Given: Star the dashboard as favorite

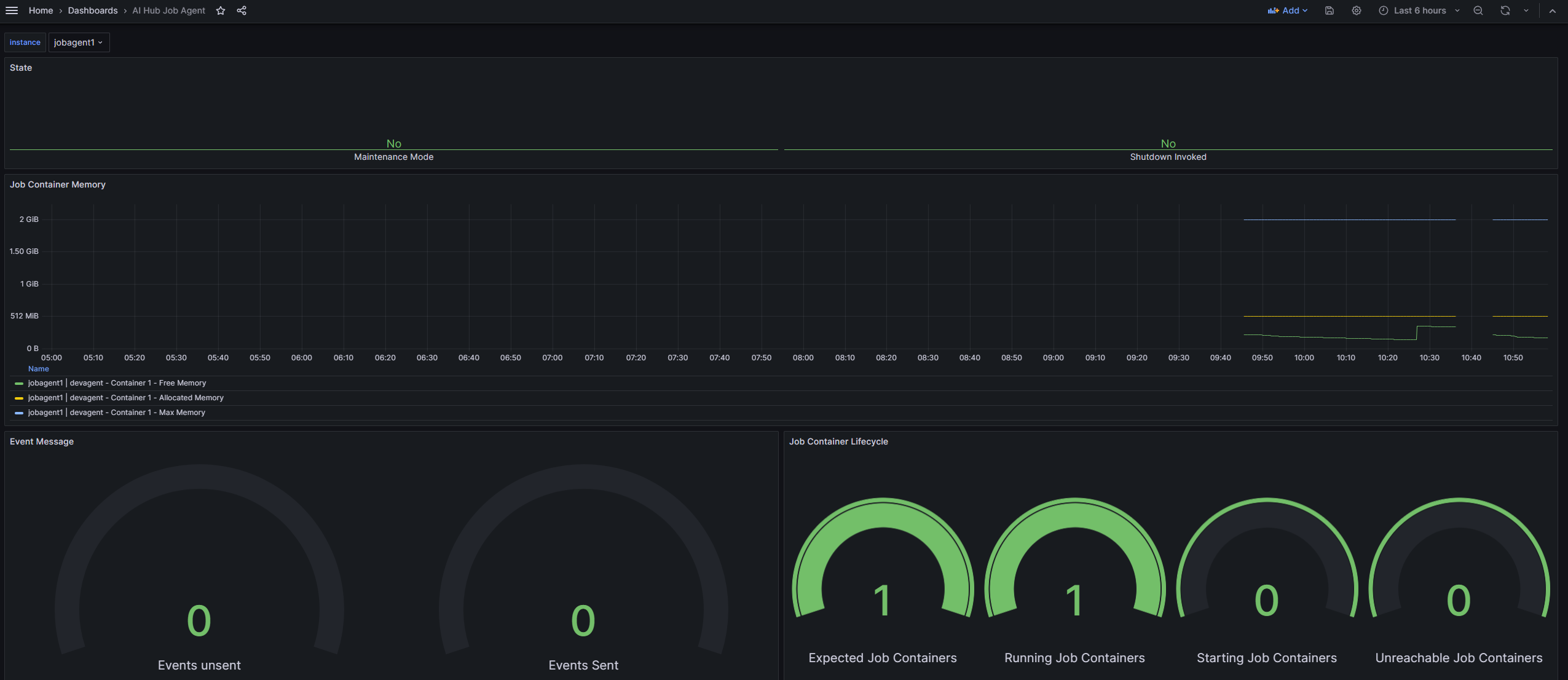Looking at the screenshot, I should pos(221,10).
